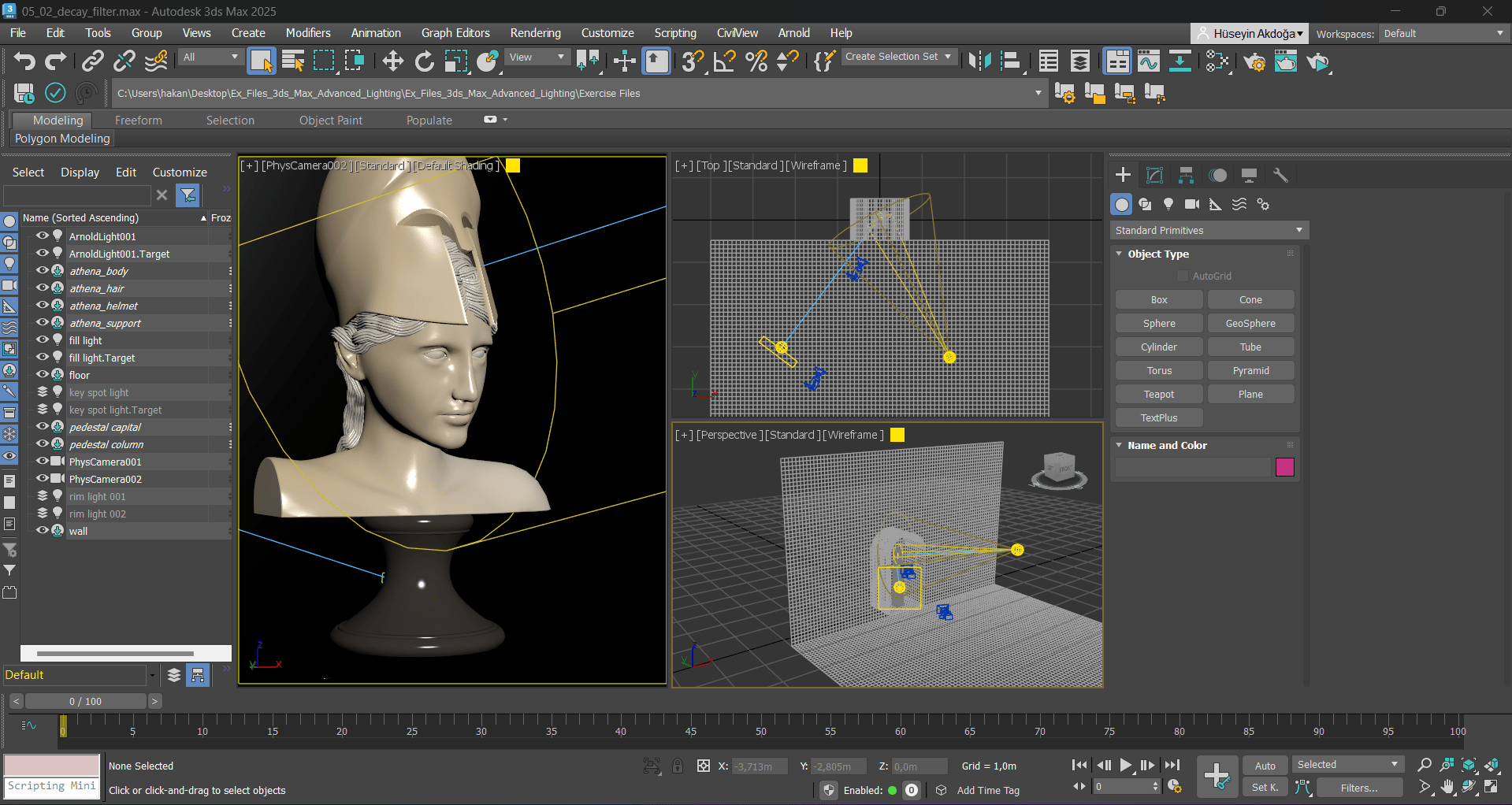Select the Move tool

pyautogui.click(x=392, y=61)
